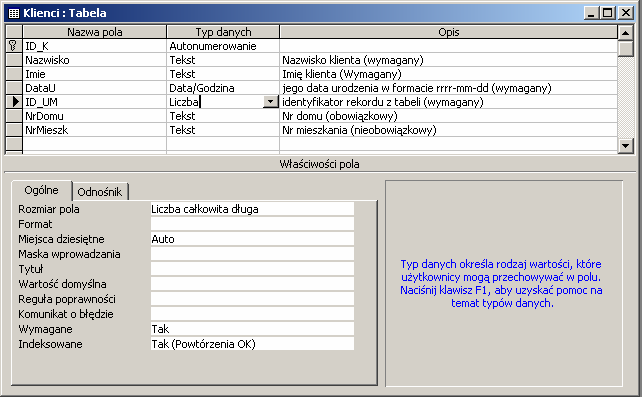Image resolution: width=642 pixels, height=397 pixels.
Task: Click the Opis column header
Action: click(448, 32)
